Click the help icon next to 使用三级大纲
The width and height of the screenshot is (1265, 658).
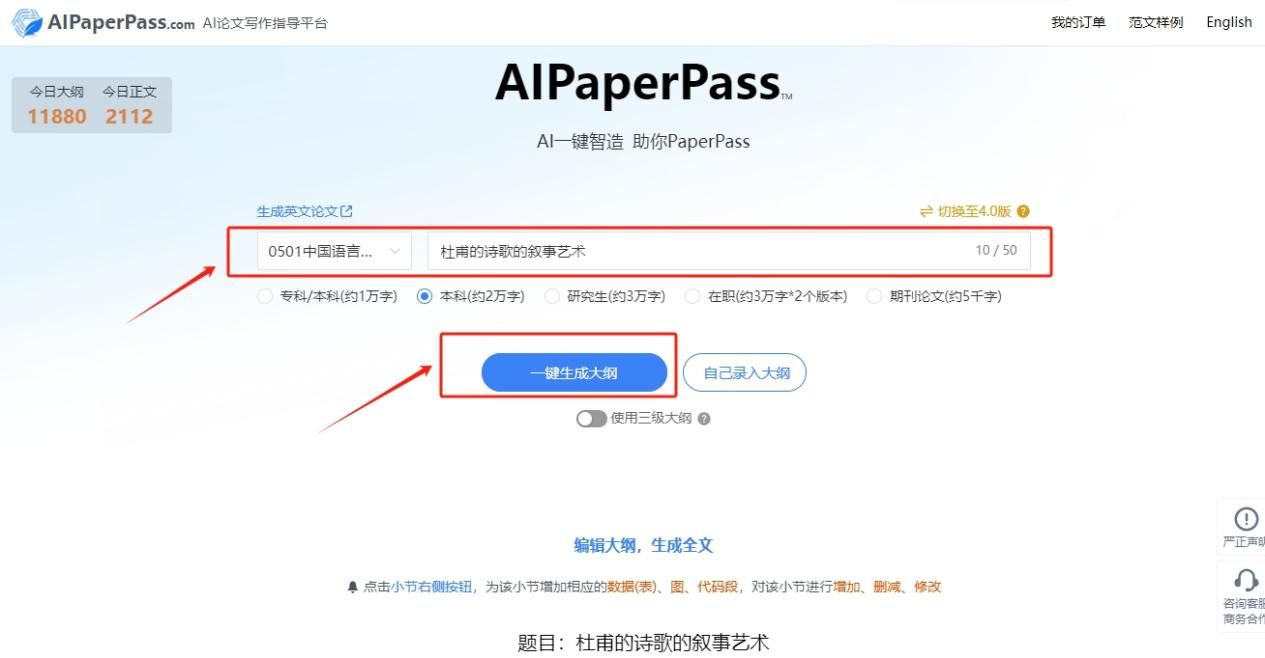(x=704, y=419)
